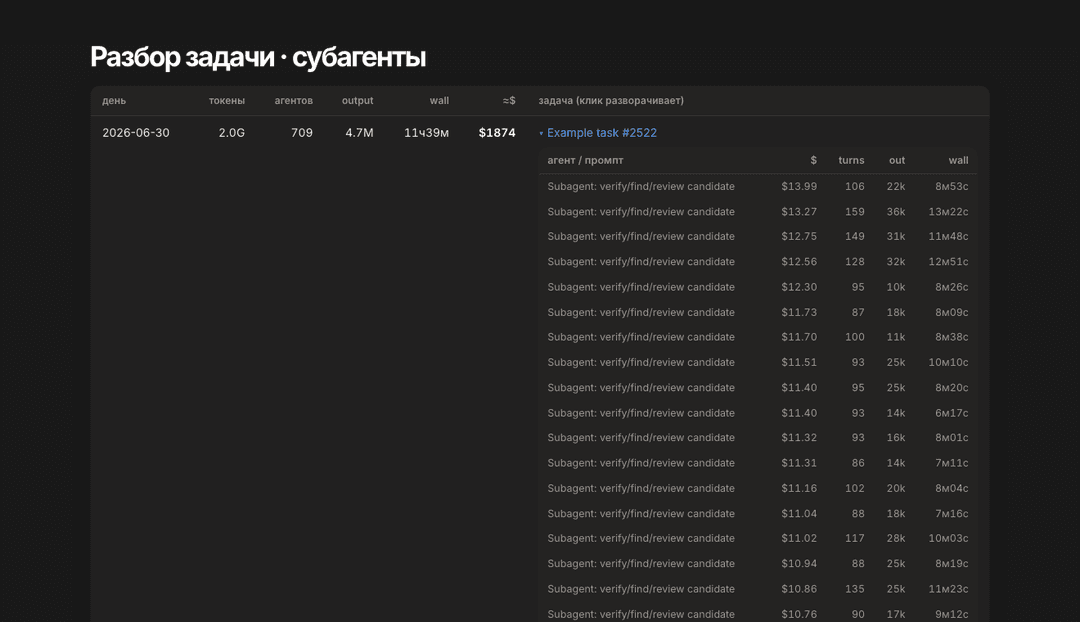The height and width of the screenshot is (622, 1080).
Task: Click the turns value 117
Action: click(855, 538)
